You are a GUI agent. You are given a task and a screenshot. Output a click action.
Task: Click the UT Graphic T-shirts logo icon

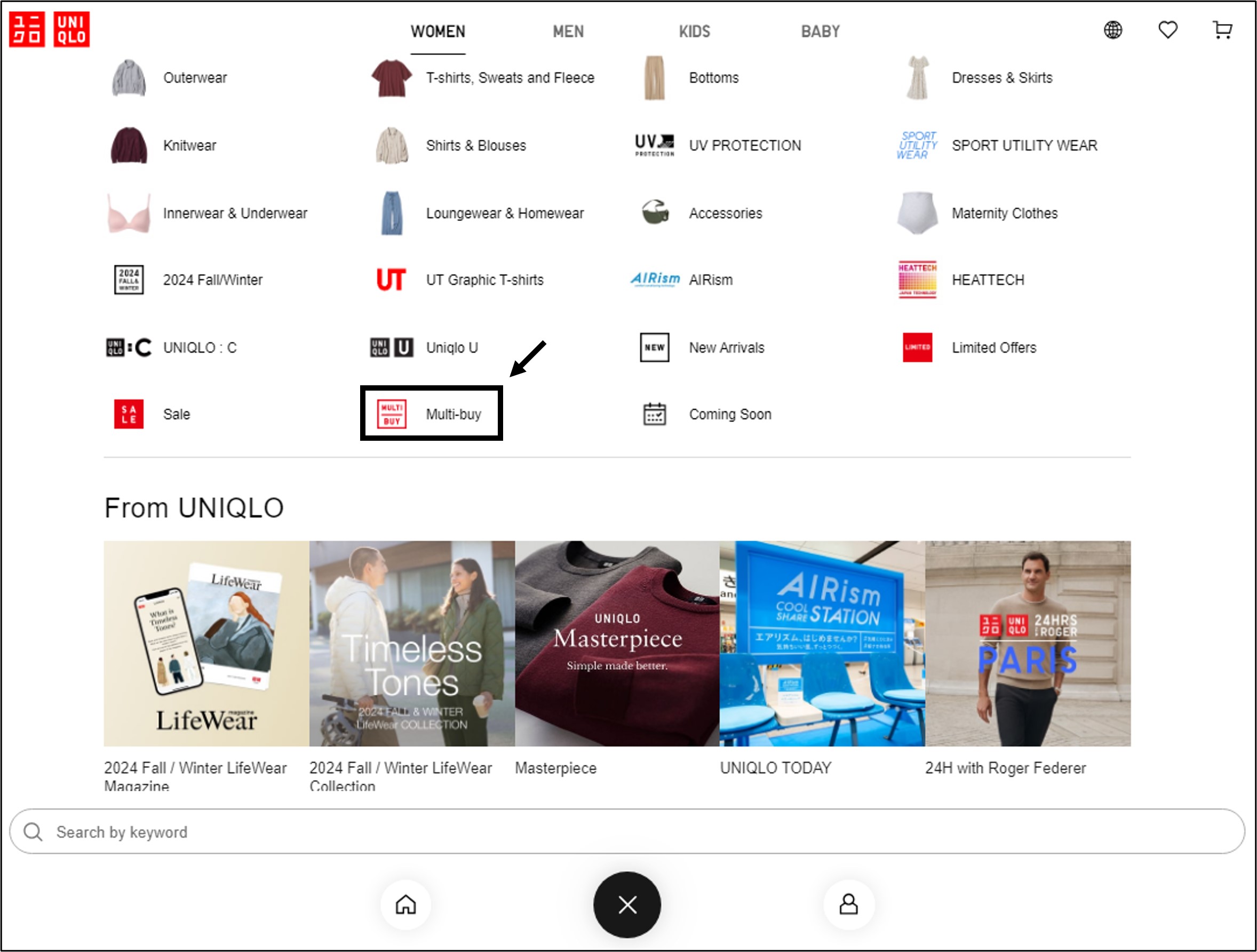391,280
